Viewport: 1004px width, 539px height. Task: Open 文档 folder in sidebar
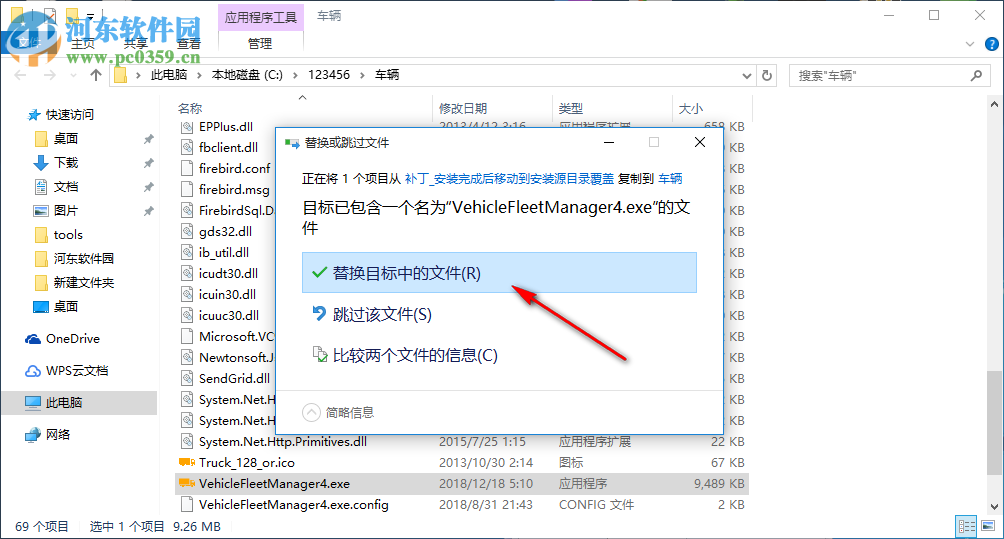65,186
